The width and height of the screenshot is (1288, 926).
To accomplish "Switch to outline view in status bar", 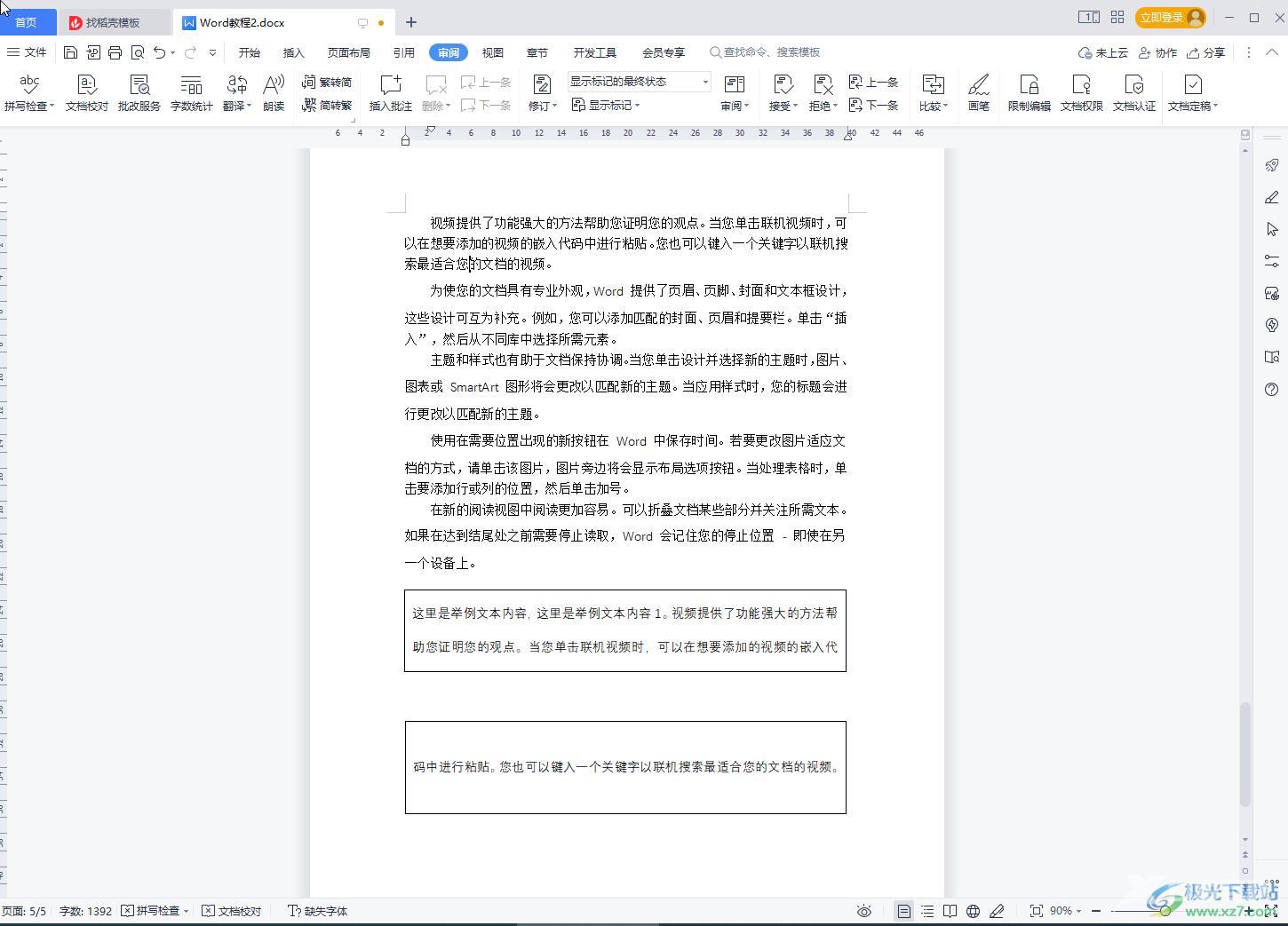I will tap(927, 911).
